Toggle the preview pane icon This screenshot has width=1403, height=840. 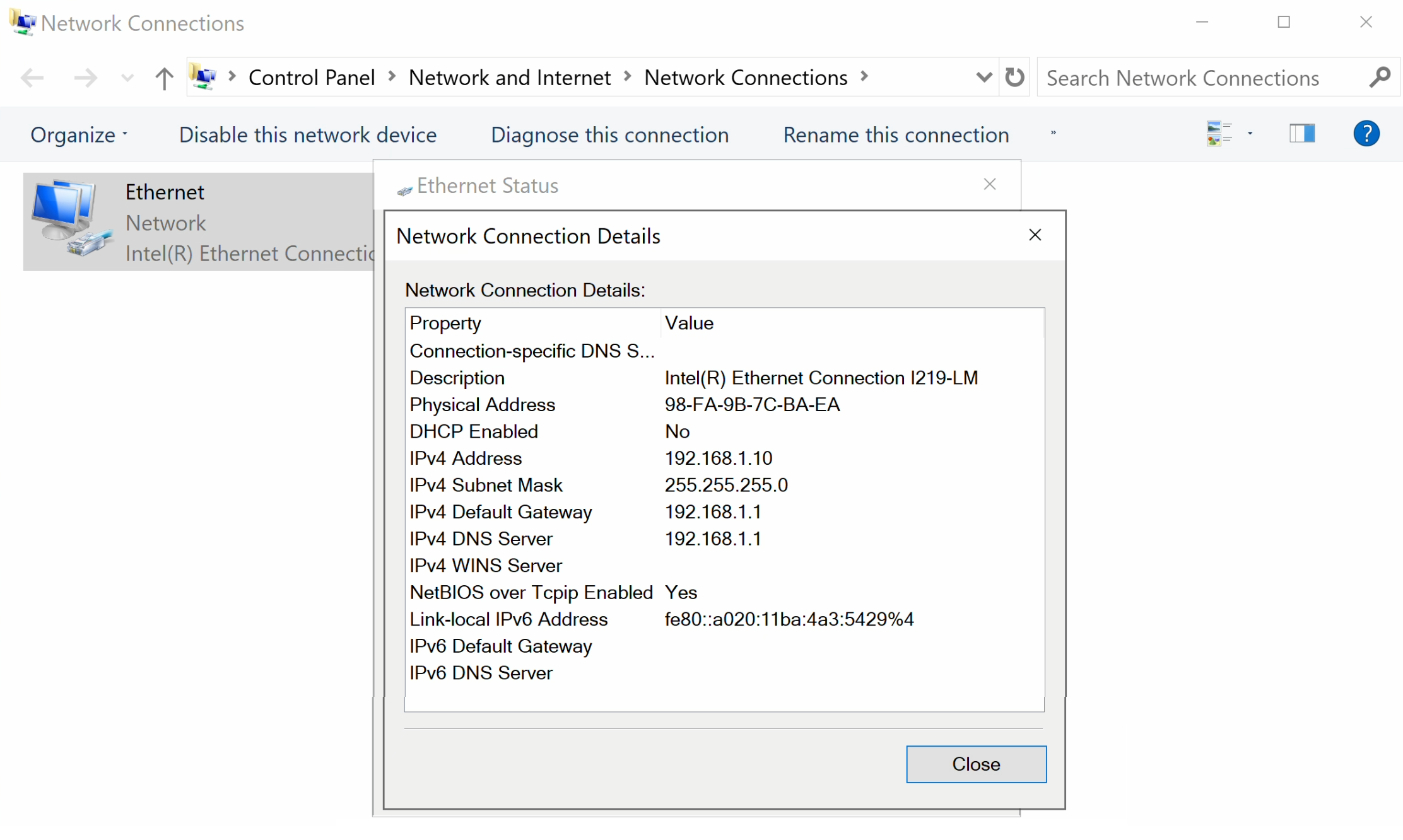(1301, 134)
